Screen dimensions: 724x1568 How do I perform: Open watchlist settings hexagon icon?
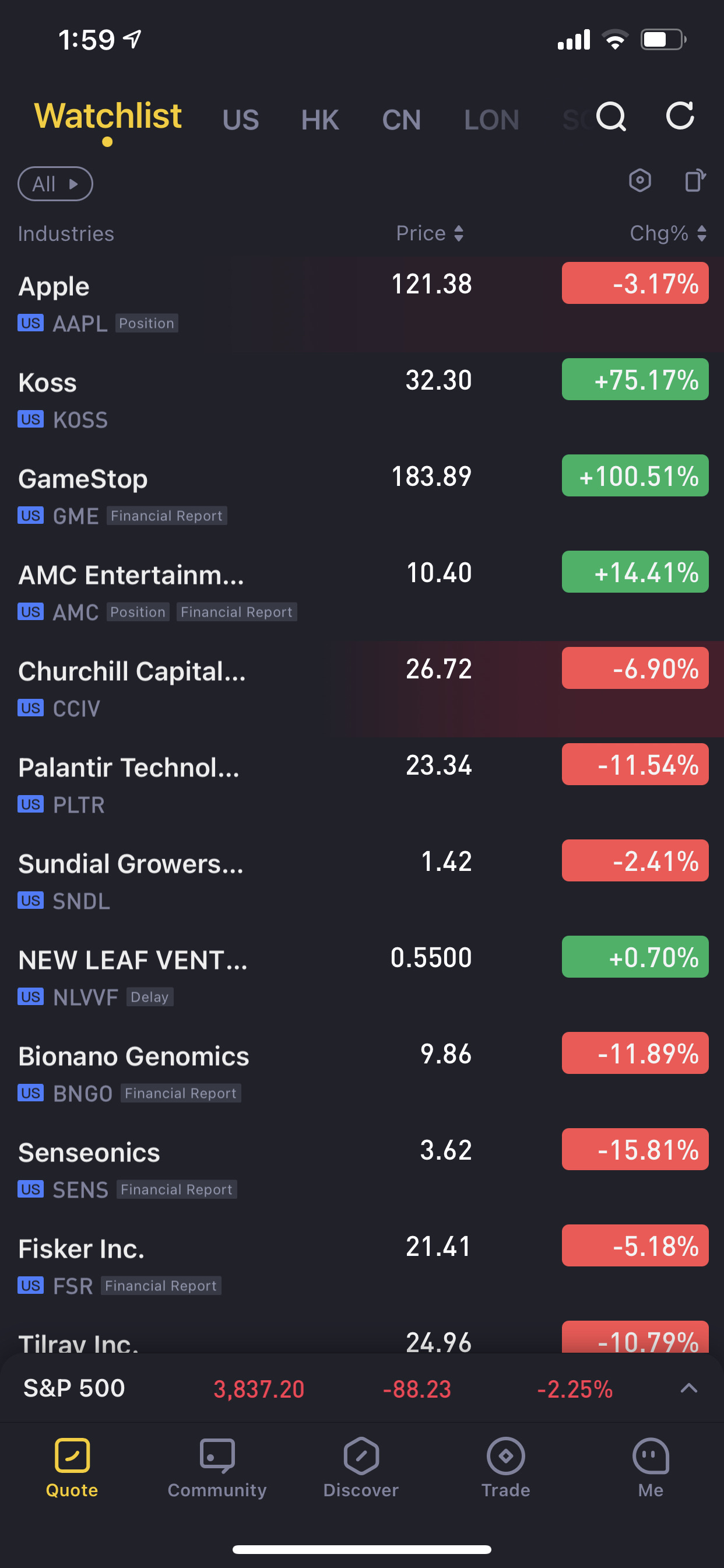point(639,181)
